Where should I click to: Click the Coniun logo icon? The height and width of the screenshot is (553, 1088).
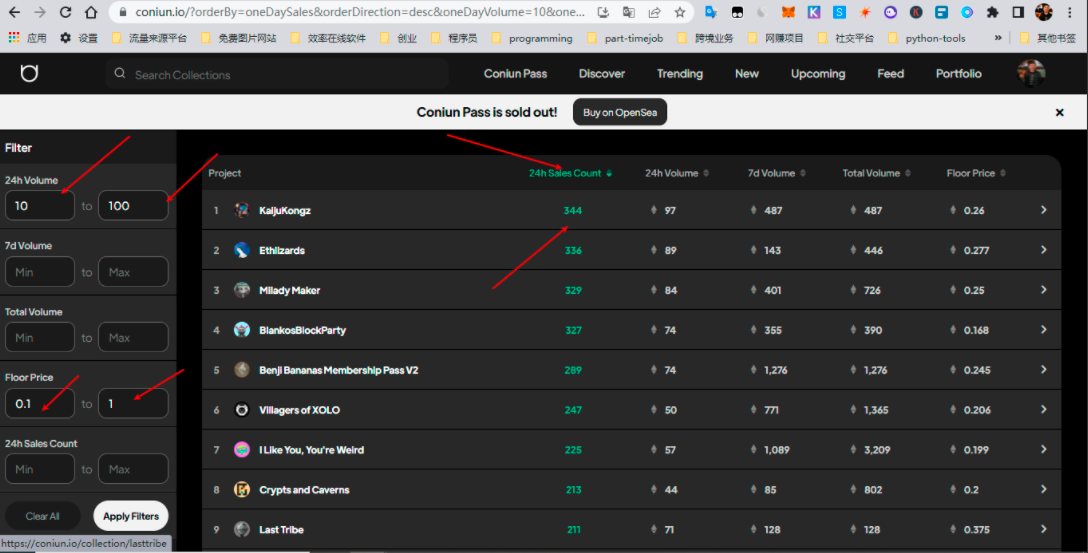(29, 74)
